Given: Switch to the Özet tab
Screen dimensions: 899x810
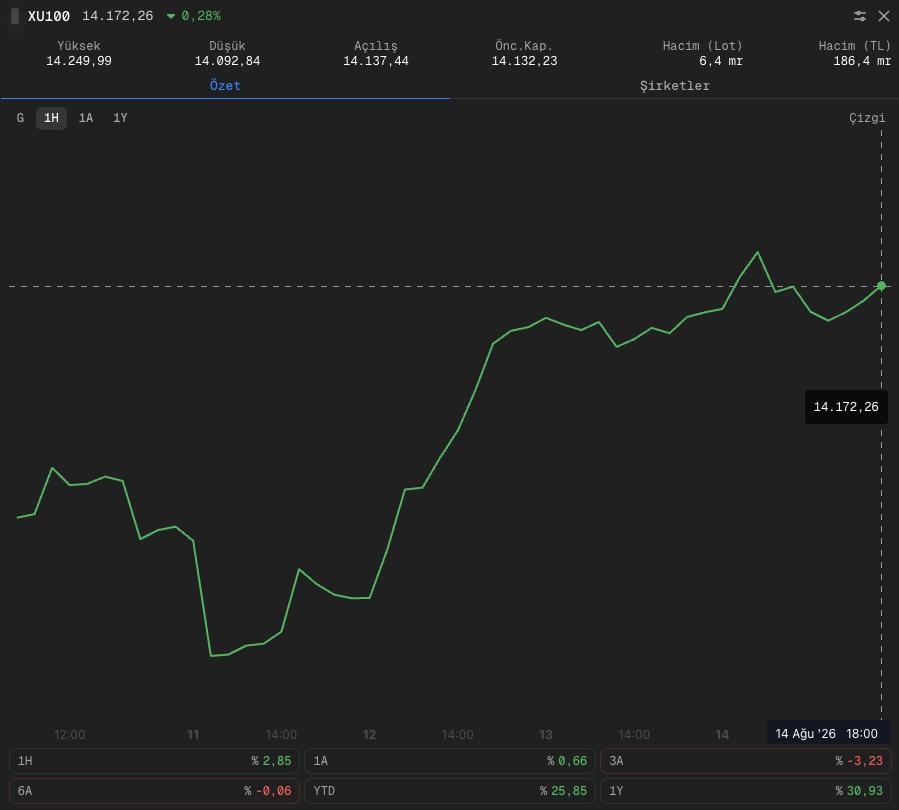Looking at the screenshot, I should [225, 85].
